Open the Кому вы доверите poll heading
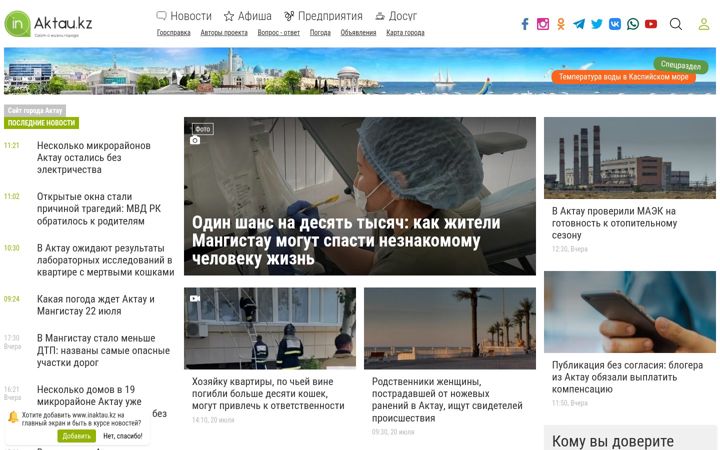The width and height of the screenshot is (720, 450). point(613,441)
